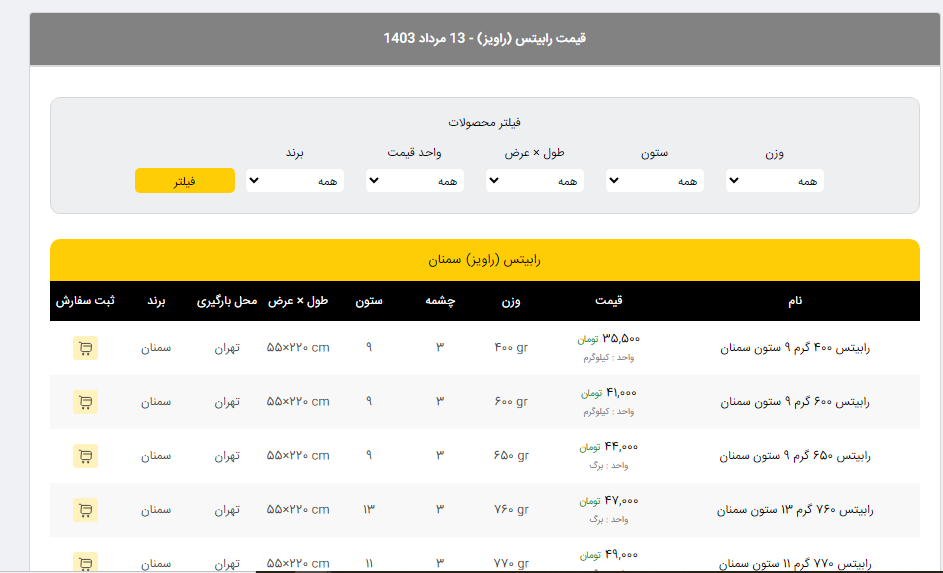The height and width of the screenshot is (573, 943).
Task: Select product name رابیتس ۴۰۰ گرم ۹ ستون سمنان
Action: [x=795, y=348]
